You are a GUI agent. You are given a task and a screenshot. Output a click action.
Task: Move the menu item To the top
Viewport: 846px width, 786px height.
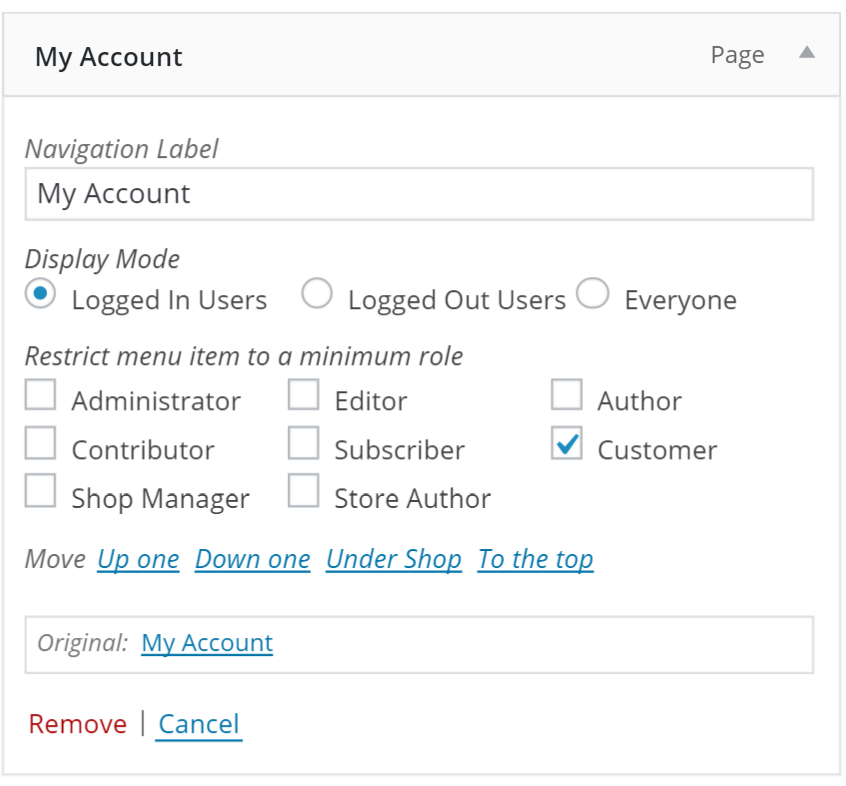tap(536, 559)
